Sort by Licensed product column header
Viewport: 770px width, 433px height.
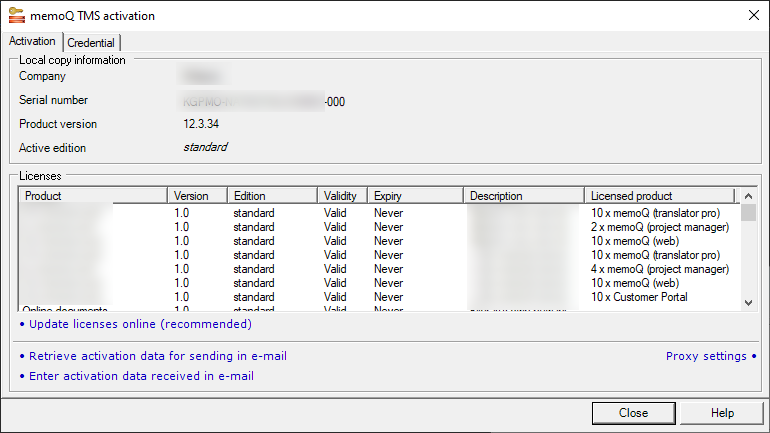pos(660,195)
